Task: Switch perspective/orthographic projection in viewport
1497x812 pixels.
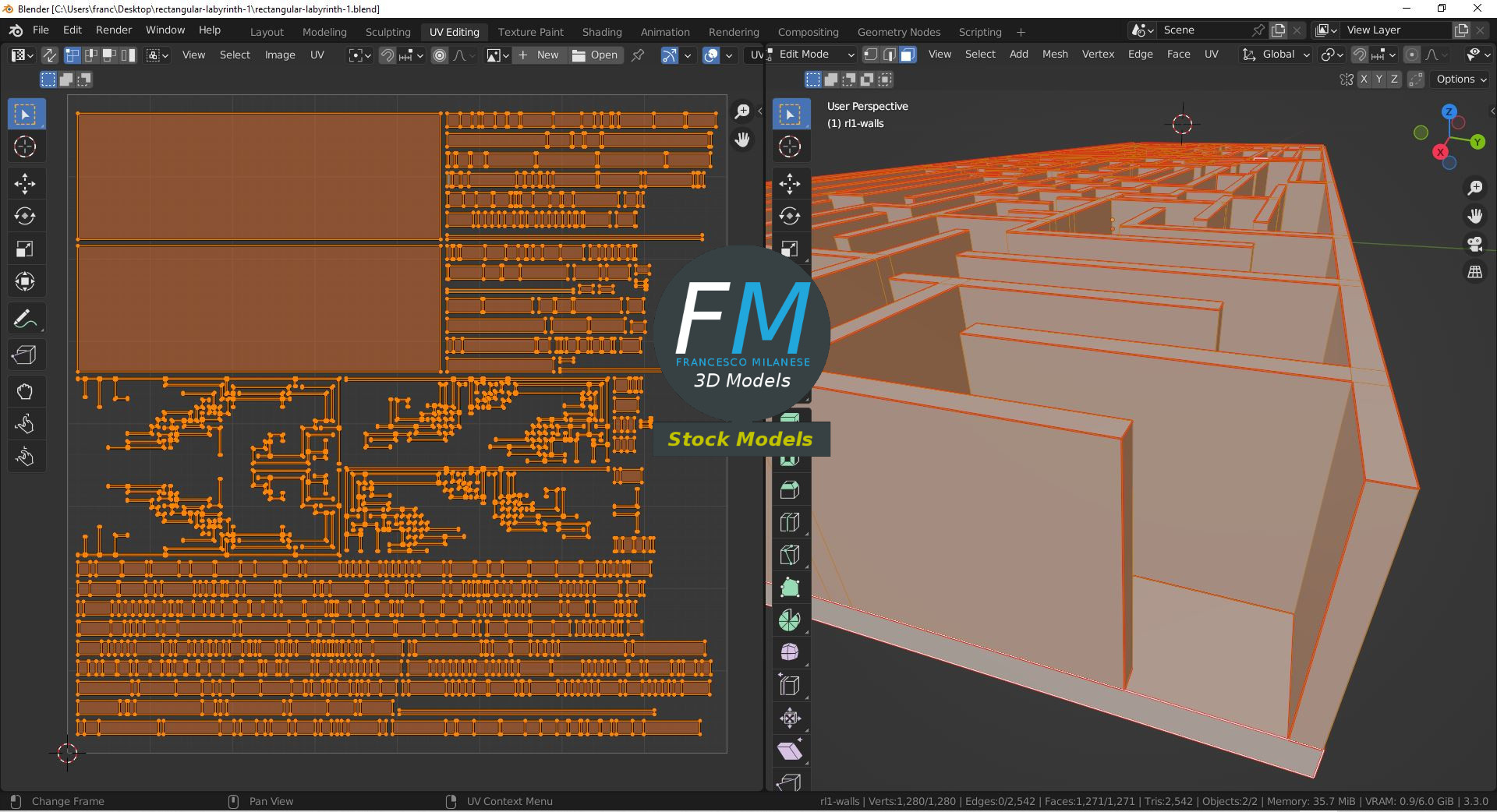Action: point(1475,272)
